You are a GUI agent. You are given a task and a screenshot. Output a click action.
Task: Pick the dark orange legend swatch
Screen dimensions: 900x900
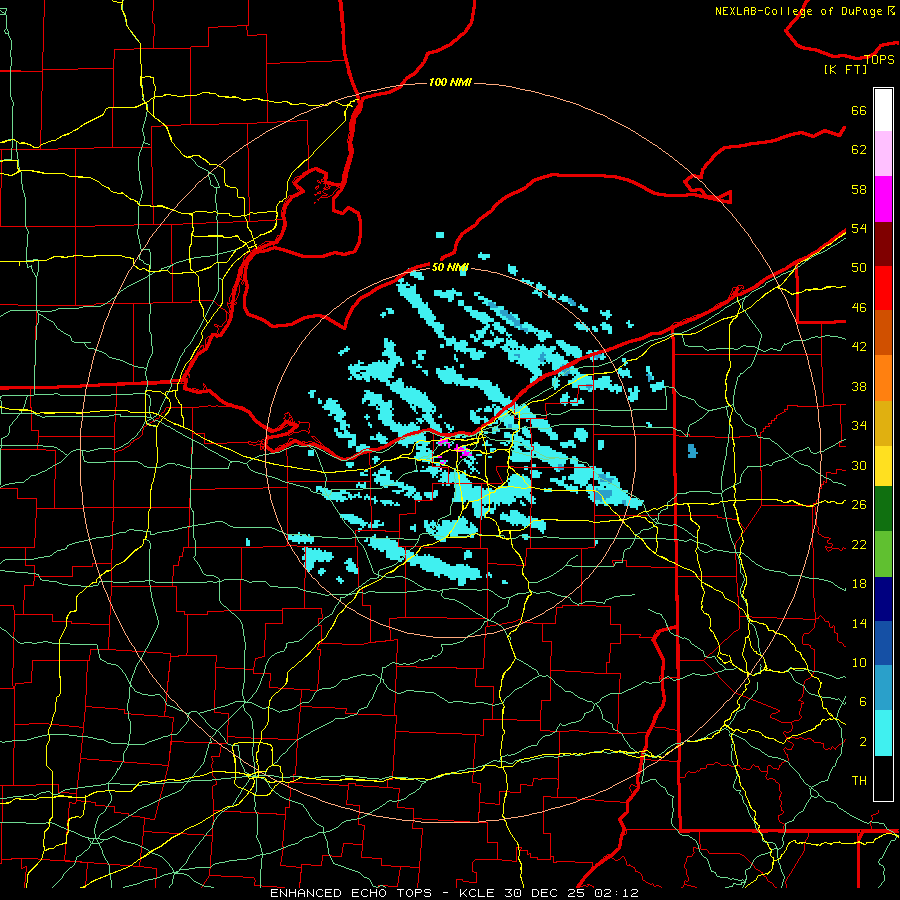tap(883, 333)
